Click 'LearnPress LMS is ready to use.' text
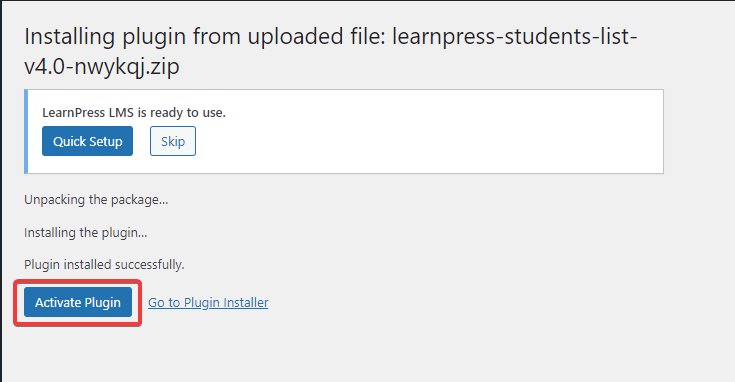735x382 pixels. (x=134, y=112)
